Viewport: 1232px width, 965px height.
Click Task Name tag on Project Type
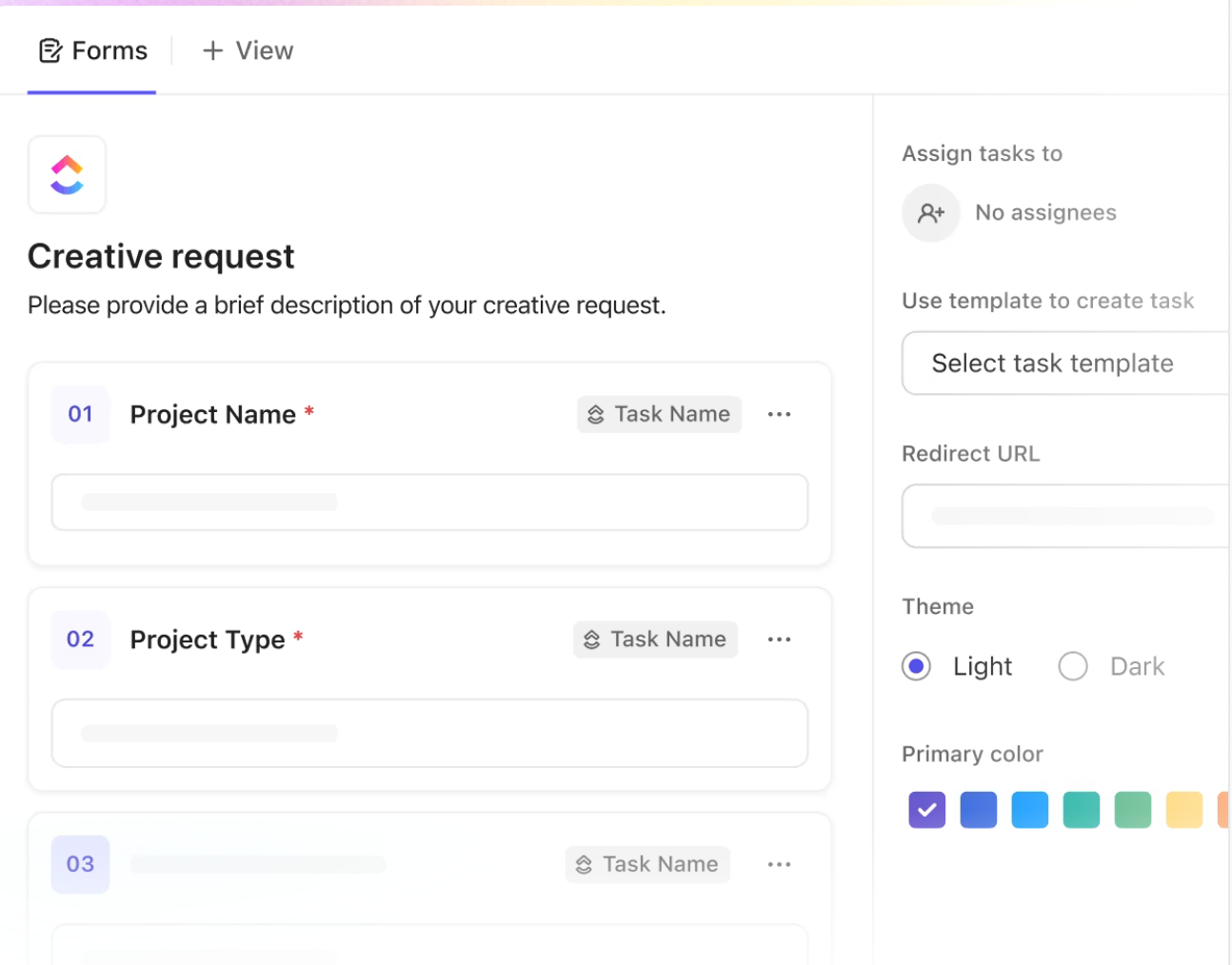[655, 640]
